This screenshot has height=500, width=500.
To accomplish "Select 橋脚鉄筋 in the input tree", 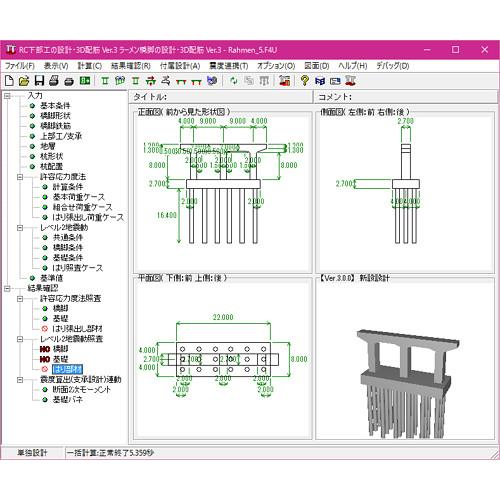I will click(55, 126).
